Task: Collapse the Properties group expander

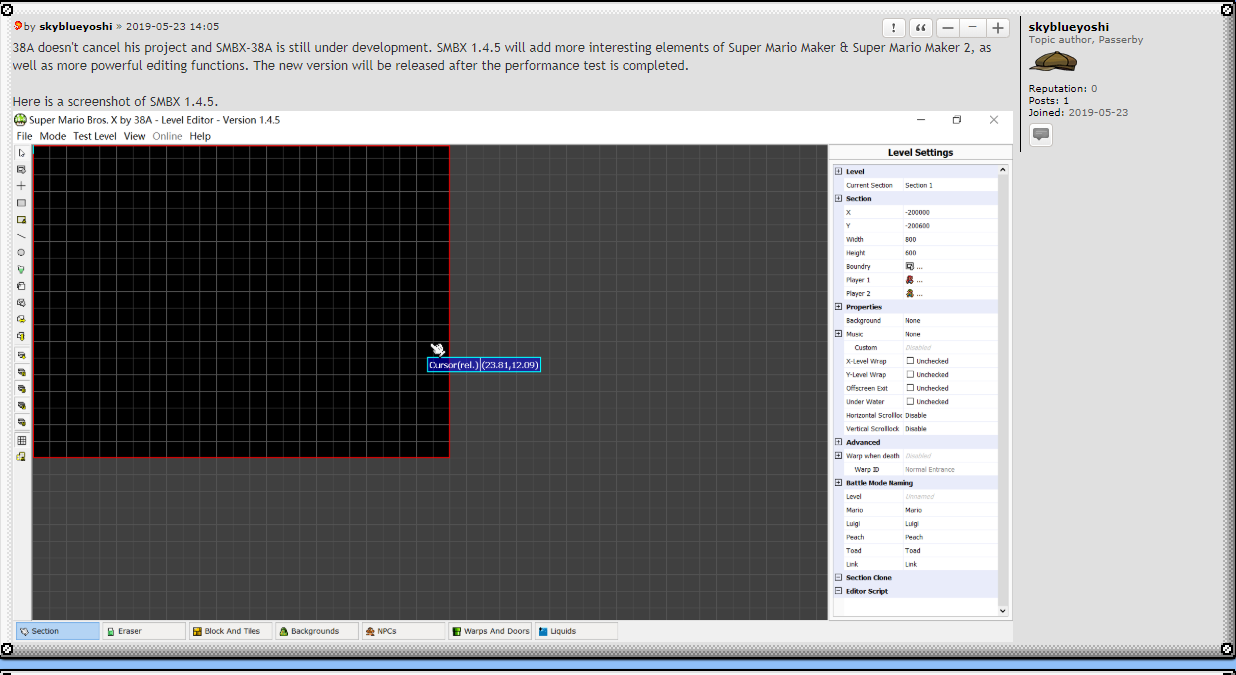Action: click(x=838, y=307)
